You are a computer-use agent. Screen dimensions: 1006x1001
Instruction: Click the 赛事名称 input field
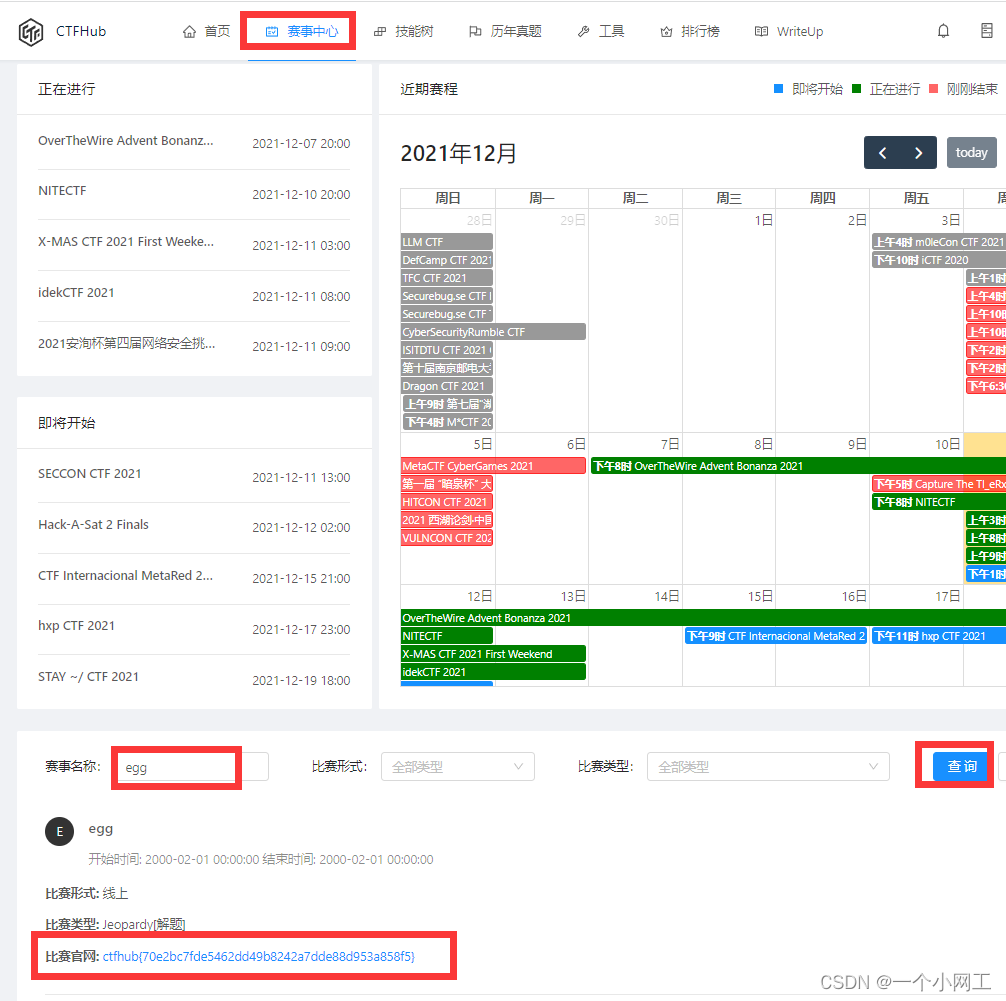[192, 767]
